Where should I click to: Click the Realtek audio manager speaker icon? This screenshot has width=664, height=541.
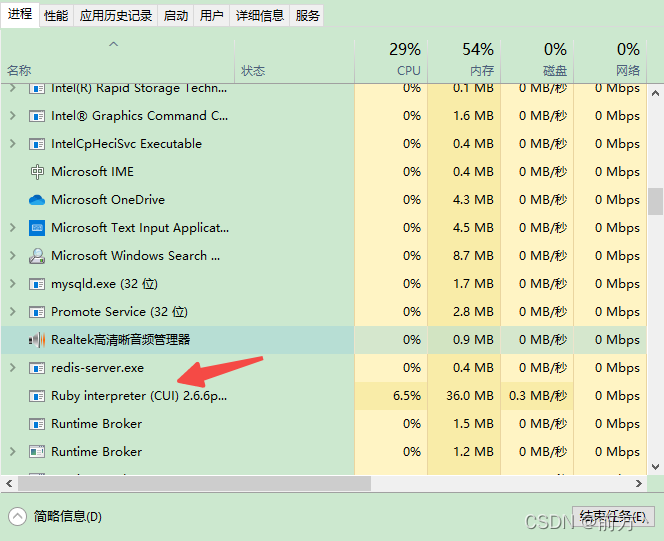[37, 340]
